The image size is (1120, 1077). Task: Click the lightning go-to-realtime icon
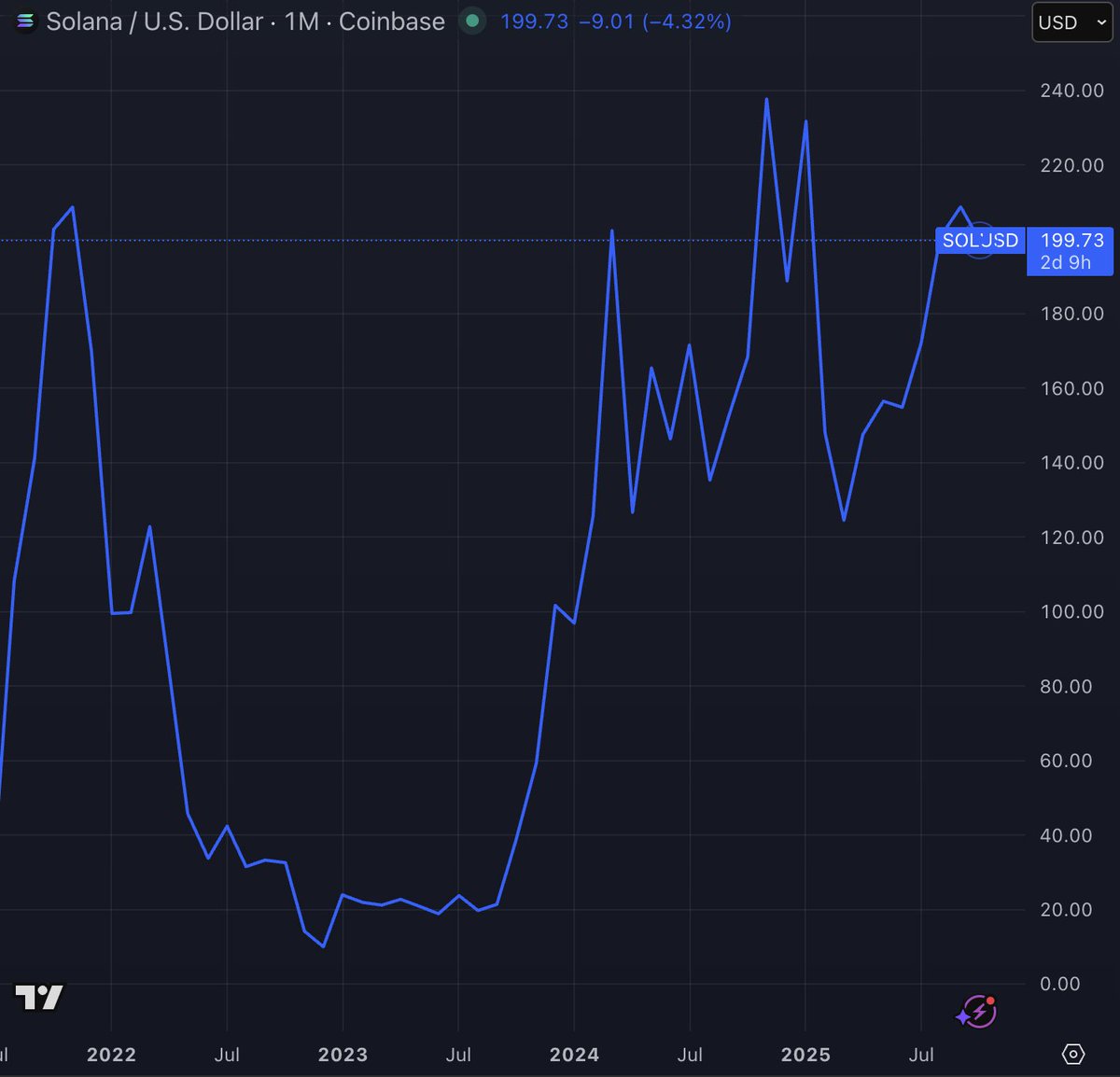(977, 1012)
